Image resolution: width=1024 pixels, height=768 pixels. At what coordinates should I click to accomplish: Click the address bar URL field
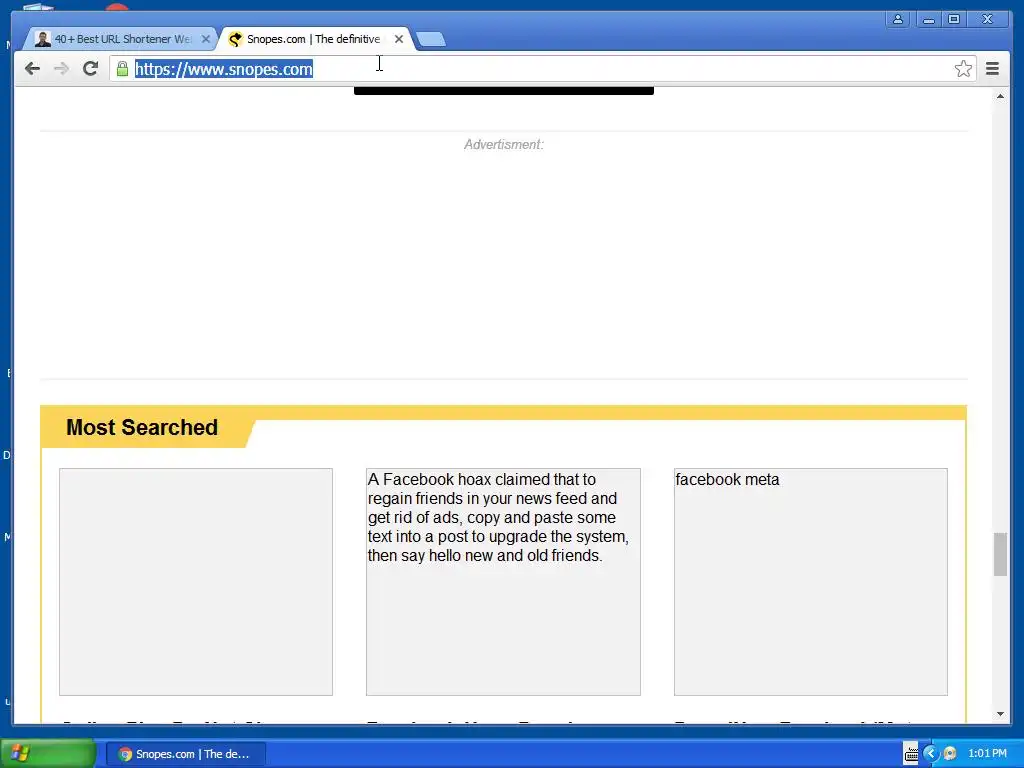tap(542, 69)
